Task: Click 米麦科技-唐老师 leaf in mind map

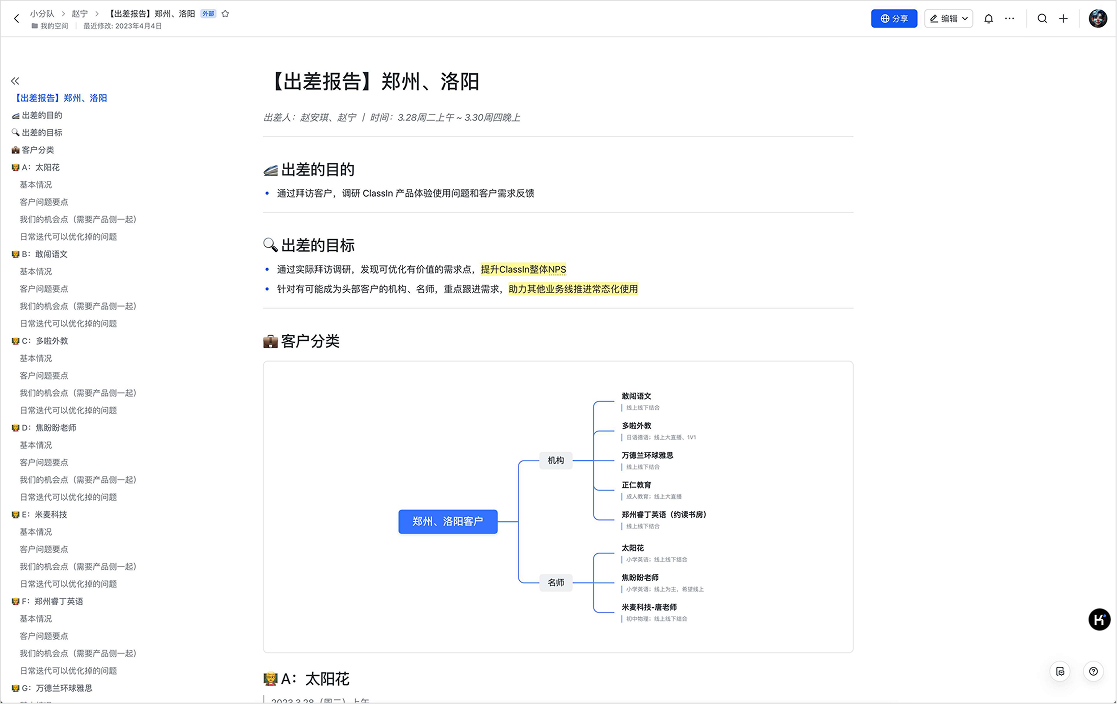Action: point(649,608)
